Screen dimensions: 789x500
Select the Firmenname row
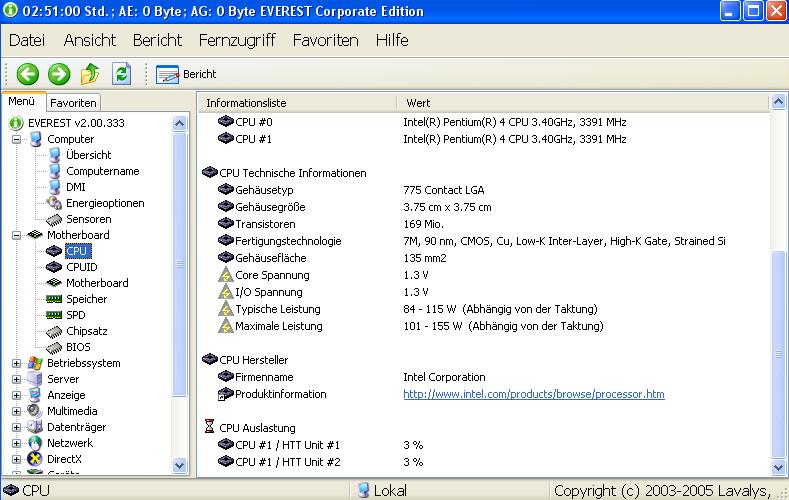[x=352, y=377]
